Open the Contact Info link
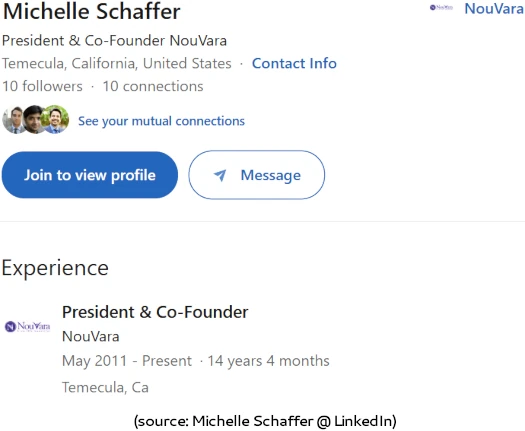This screenshot has height=431, width=525. [294, 63]
